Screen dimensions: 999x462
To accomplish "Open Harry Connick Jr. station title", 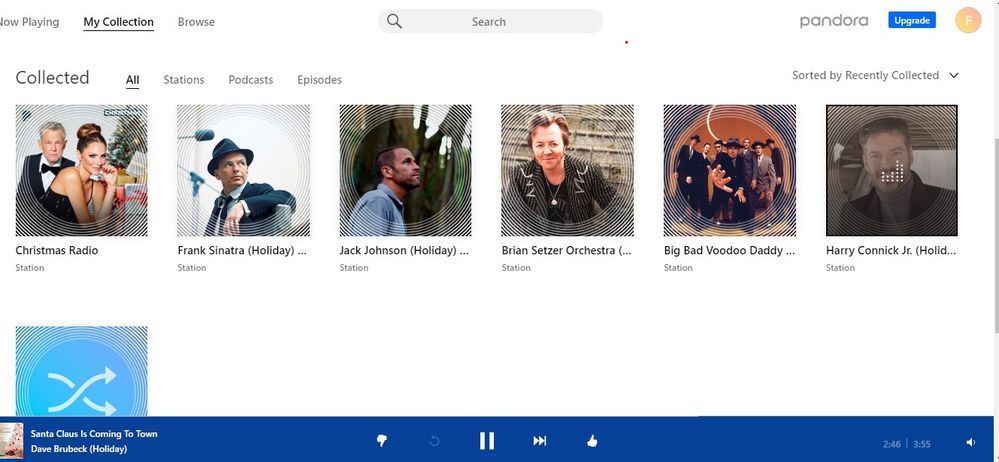I will pyautogui.click(x=891, y=250).
